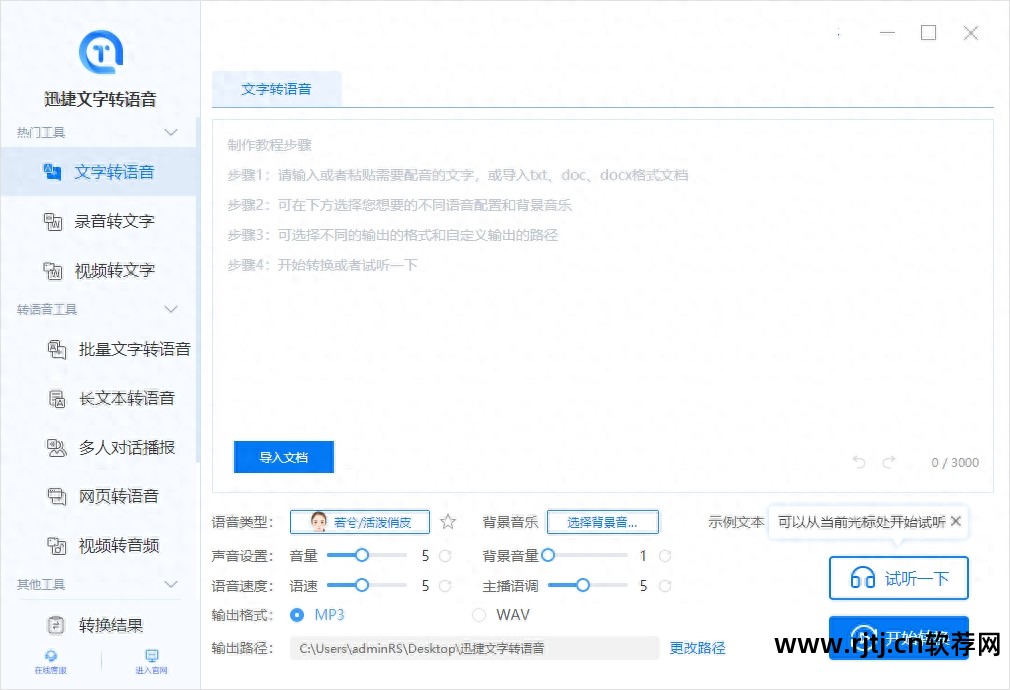The height and width of the screenshot is (690, 1010).
Task: Switch to the 文字转语音 tab
Action: (276, 90)
